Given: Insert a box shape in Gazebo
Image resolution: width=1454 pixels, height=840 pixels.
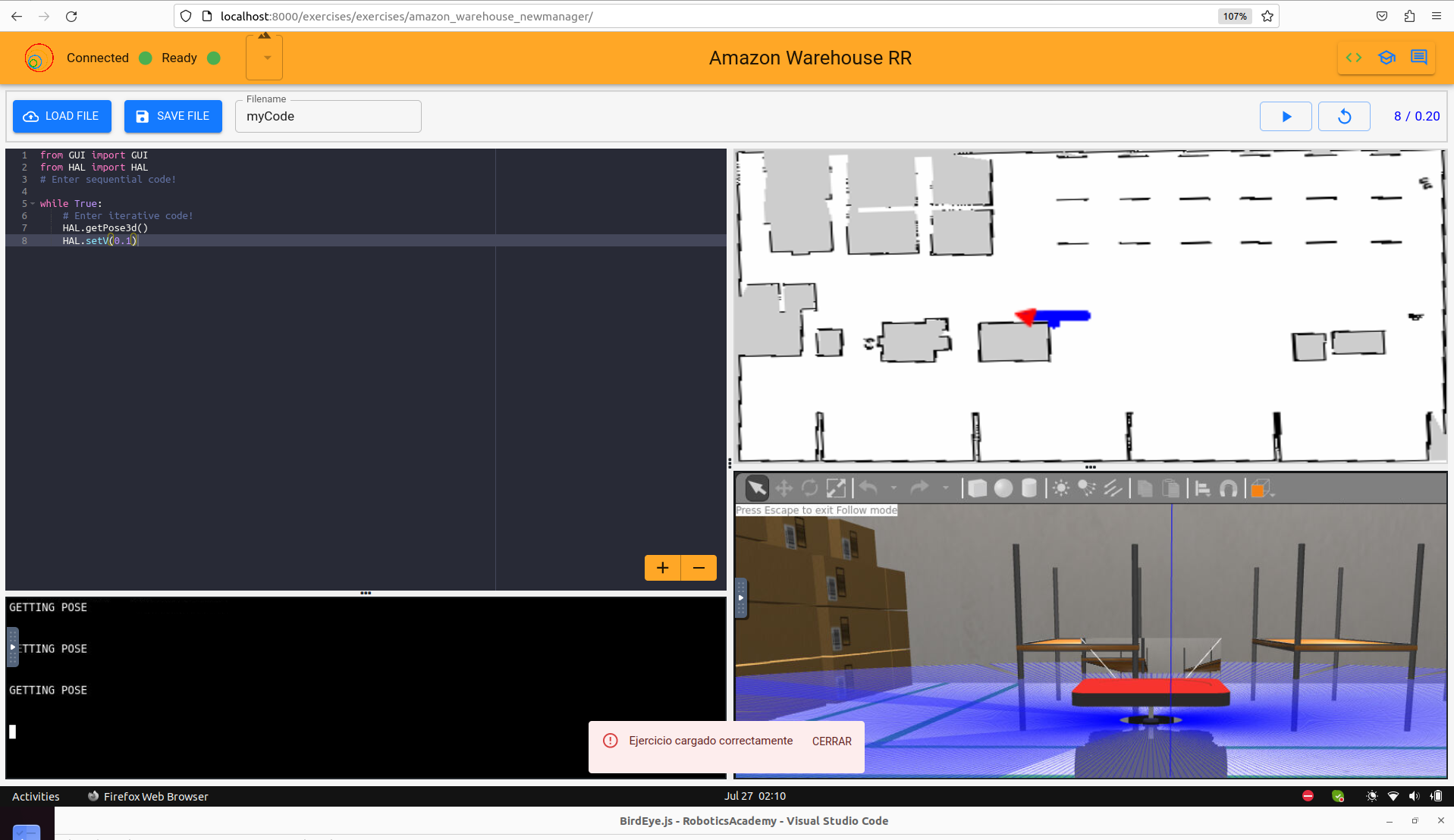Looking at the screenshot, I should (x=978, y=488).
